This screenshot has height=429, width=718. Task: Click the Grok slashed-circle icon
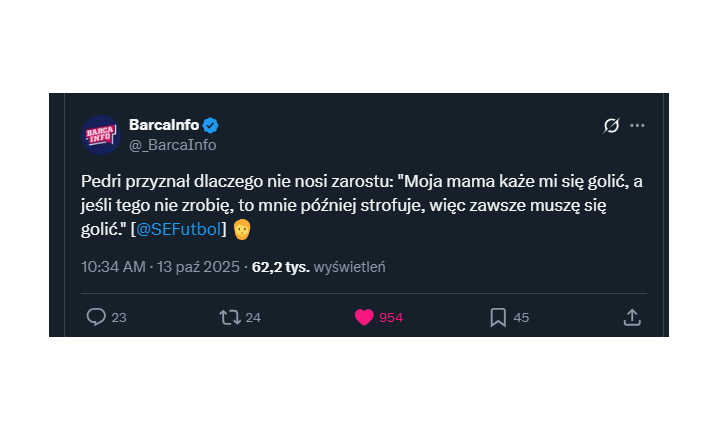(x=611, y=125)
